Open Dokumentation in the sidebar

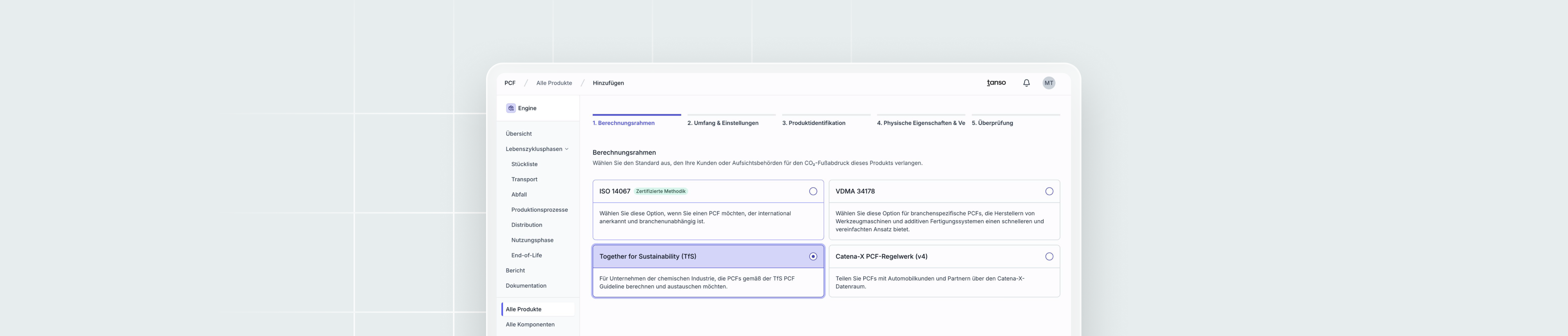point(526,285)
